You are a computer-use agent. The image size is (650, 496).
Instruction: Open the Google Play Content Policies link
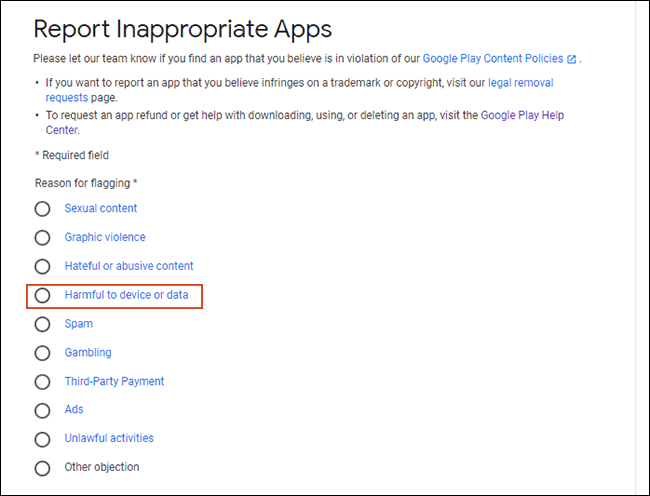coord(492,59)
